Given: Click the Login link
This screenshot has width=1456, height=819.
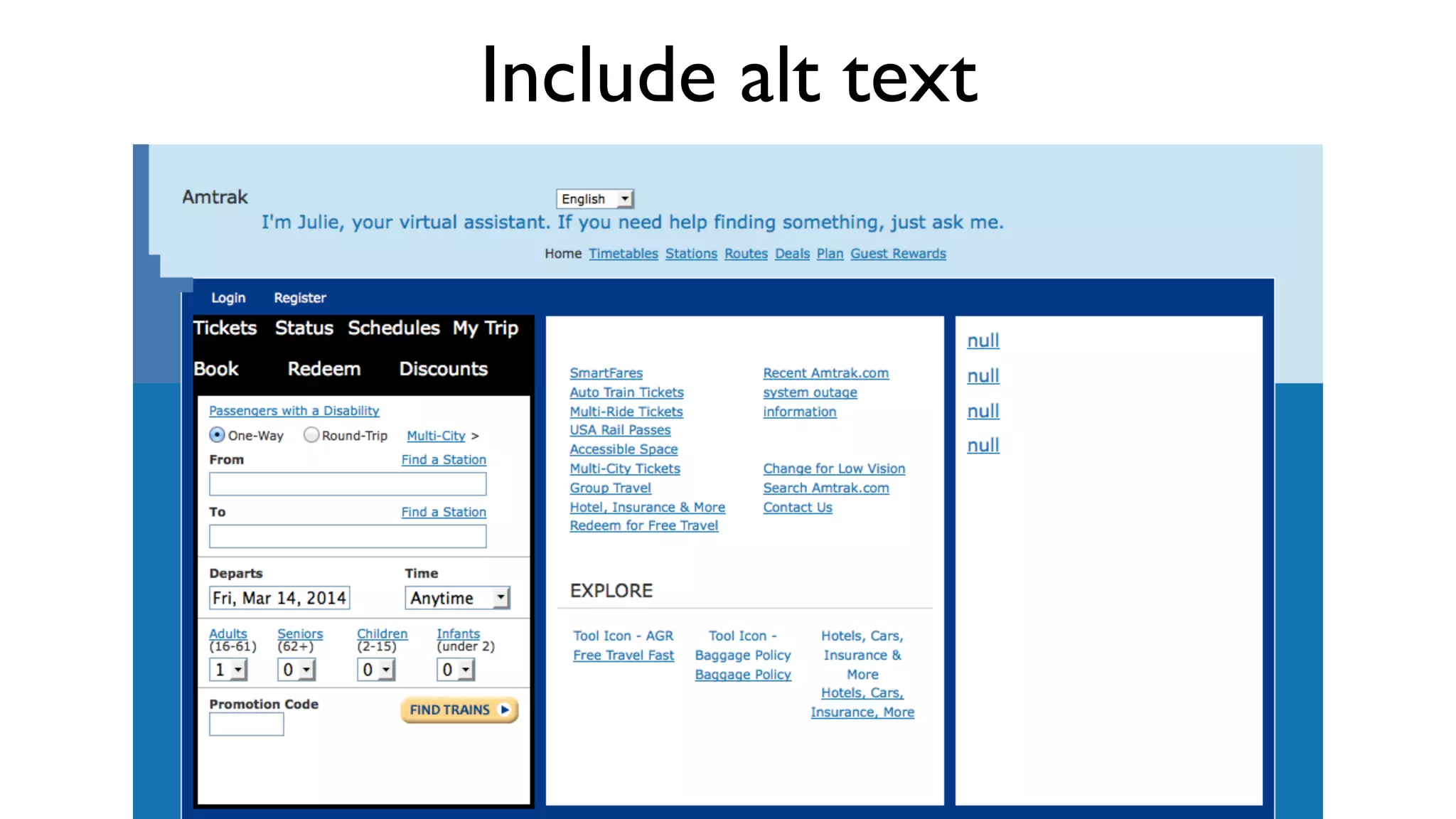Looking at the screenshot, I should (x=228, y=298).
